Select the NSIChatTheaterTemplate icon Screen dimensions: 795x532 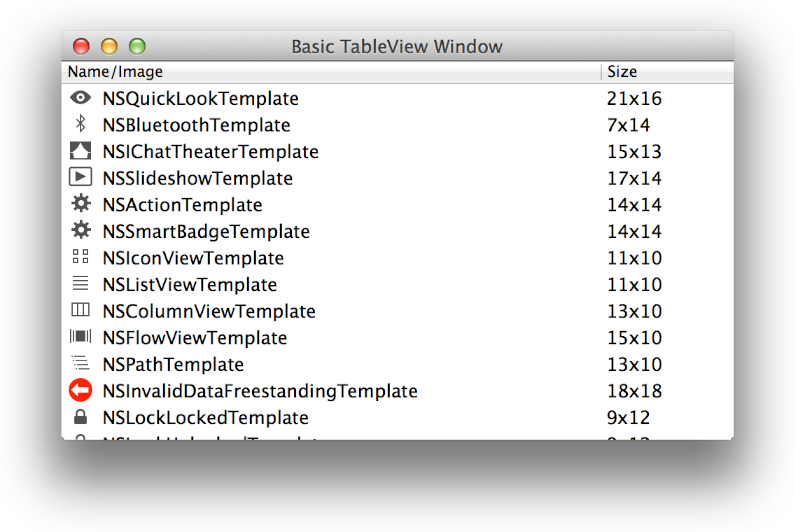[x=80, y=151]
